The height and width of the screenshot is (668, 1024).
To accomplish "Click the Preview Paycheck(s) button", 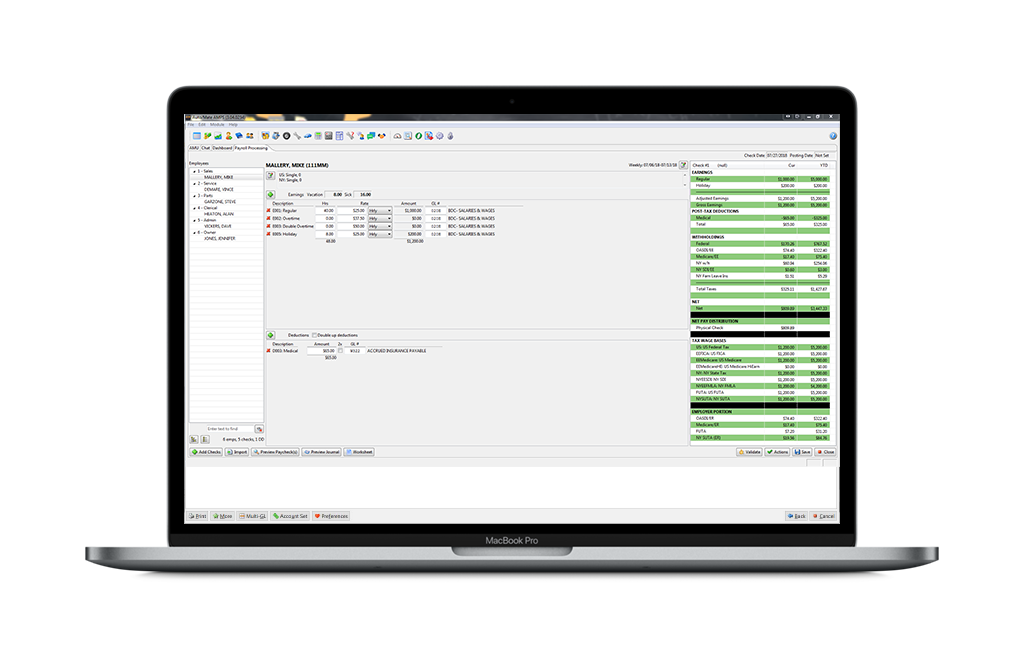I will tap(276, 452).
